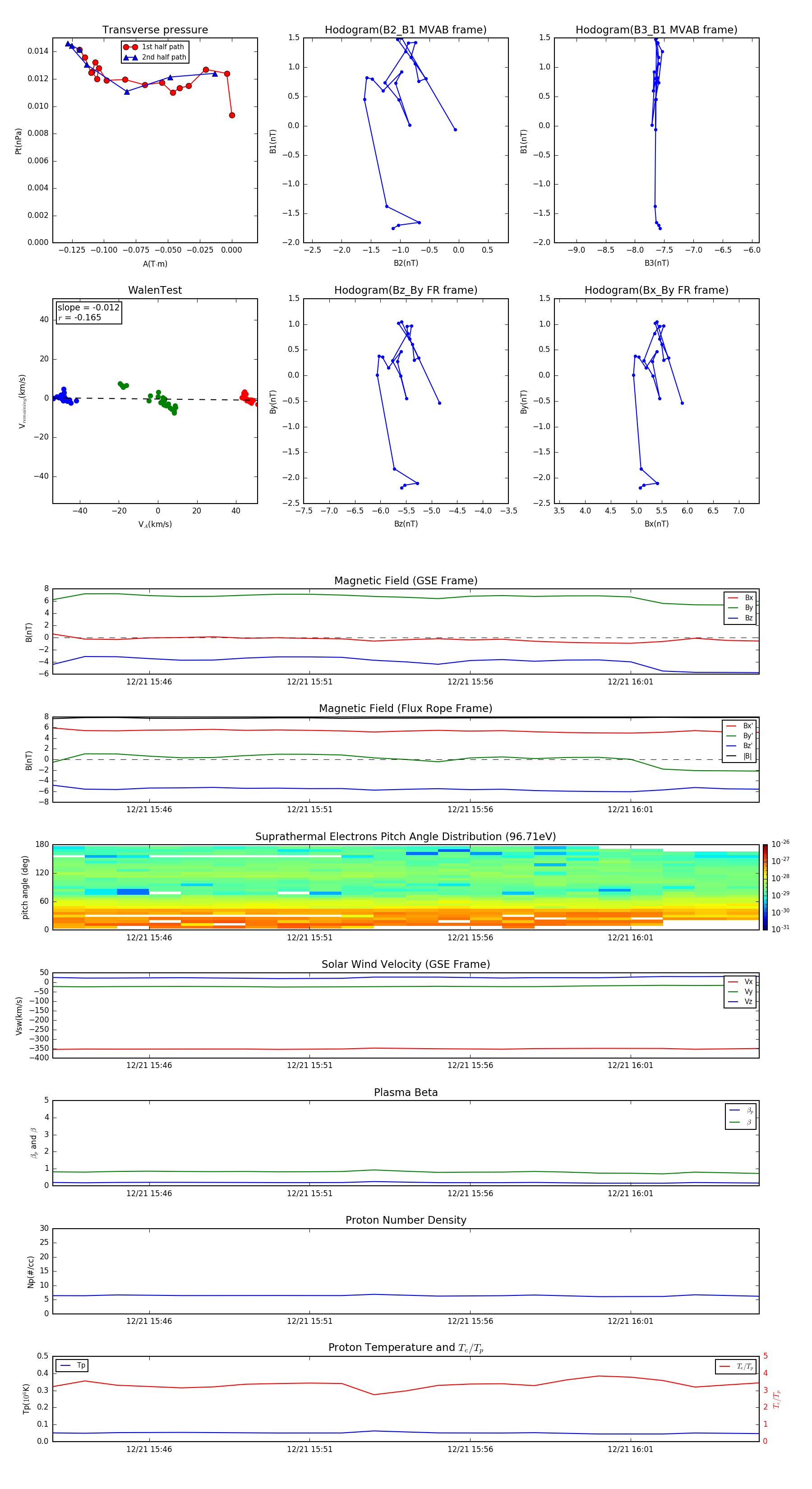Click the Bx' entry in Flux Rope legend
The image size is (812, 1489).
(x=740, y=726)
